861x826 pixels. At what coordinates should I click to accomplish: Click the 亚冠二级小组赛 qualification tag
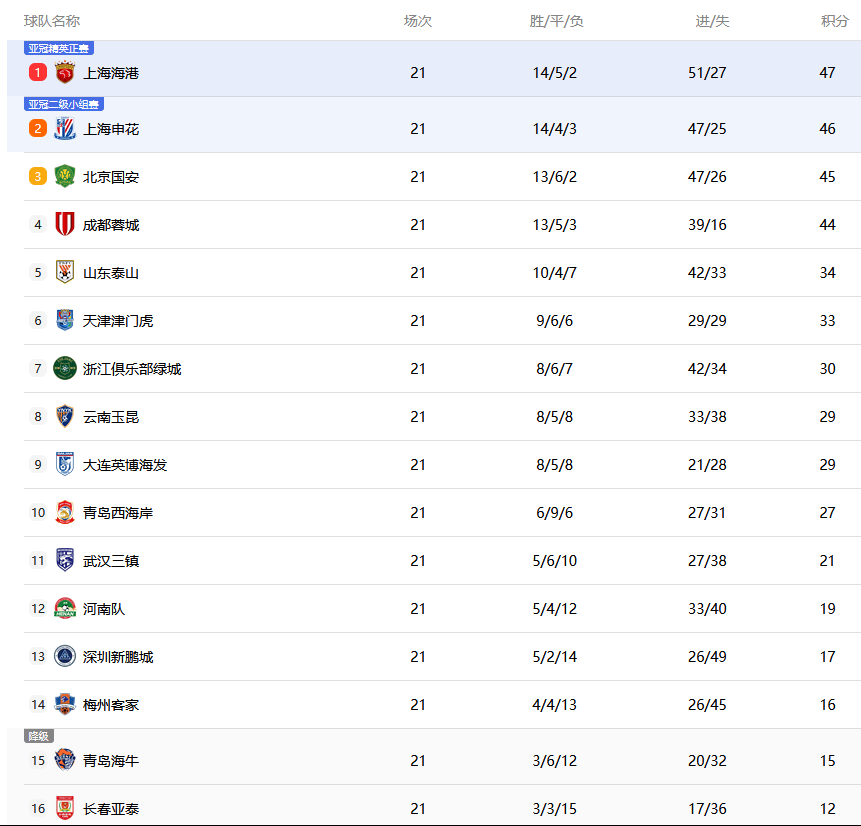pyautogui.click(x=64, y=104)
